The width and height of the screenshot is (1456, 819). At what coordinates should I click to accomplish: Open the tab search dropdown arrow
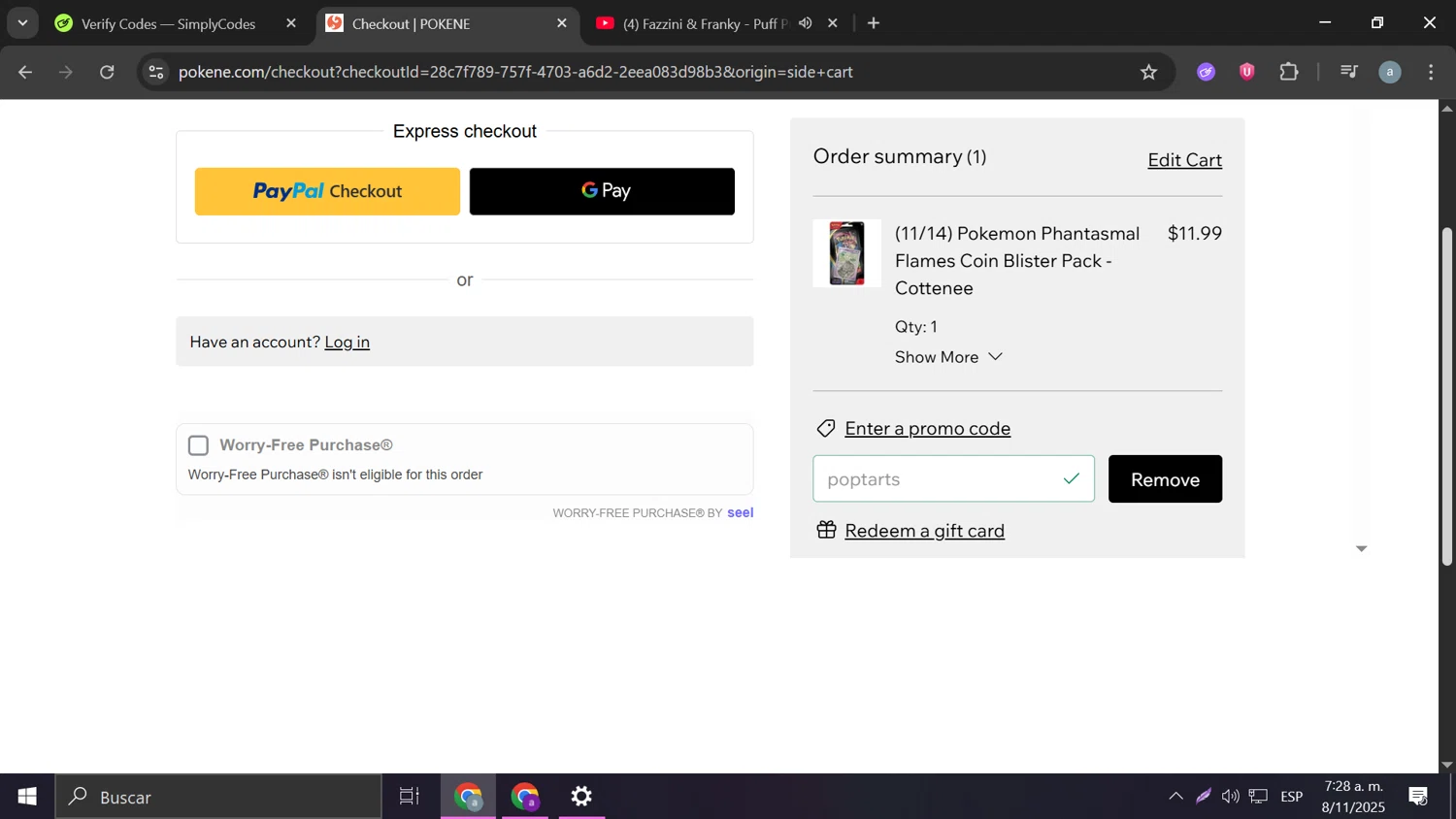coord(22,23)
